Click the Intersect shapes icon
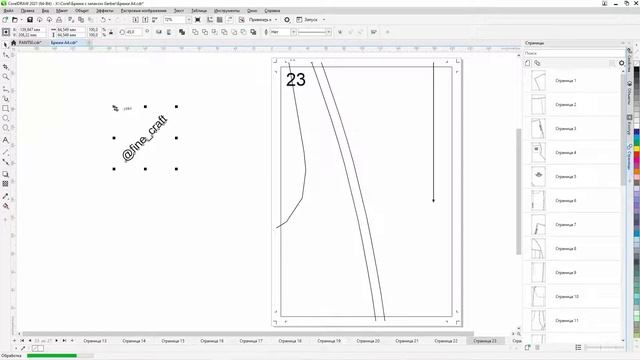Screen dimensions: 640x360 [x=215, y=32]
